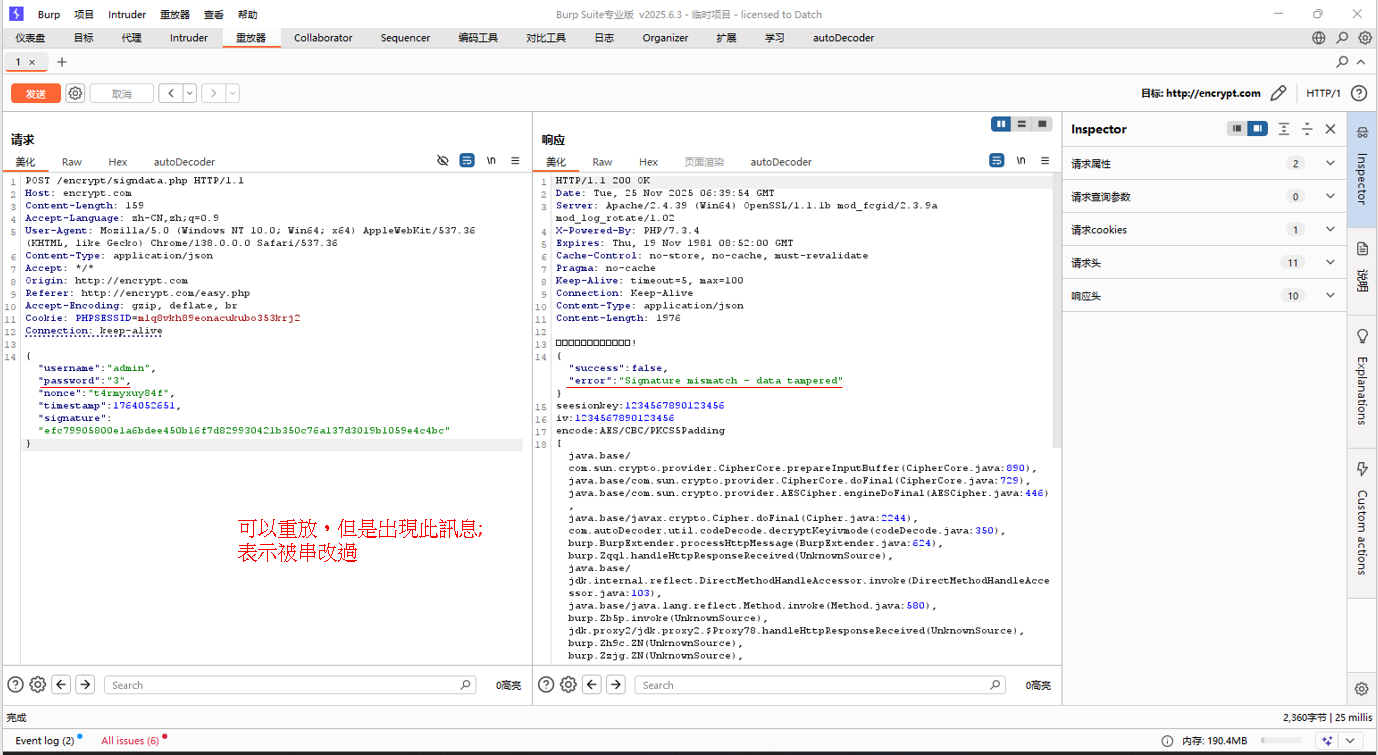Open Burp global settings gear
1378x755 pixels.
click(x=1365, y=38)
